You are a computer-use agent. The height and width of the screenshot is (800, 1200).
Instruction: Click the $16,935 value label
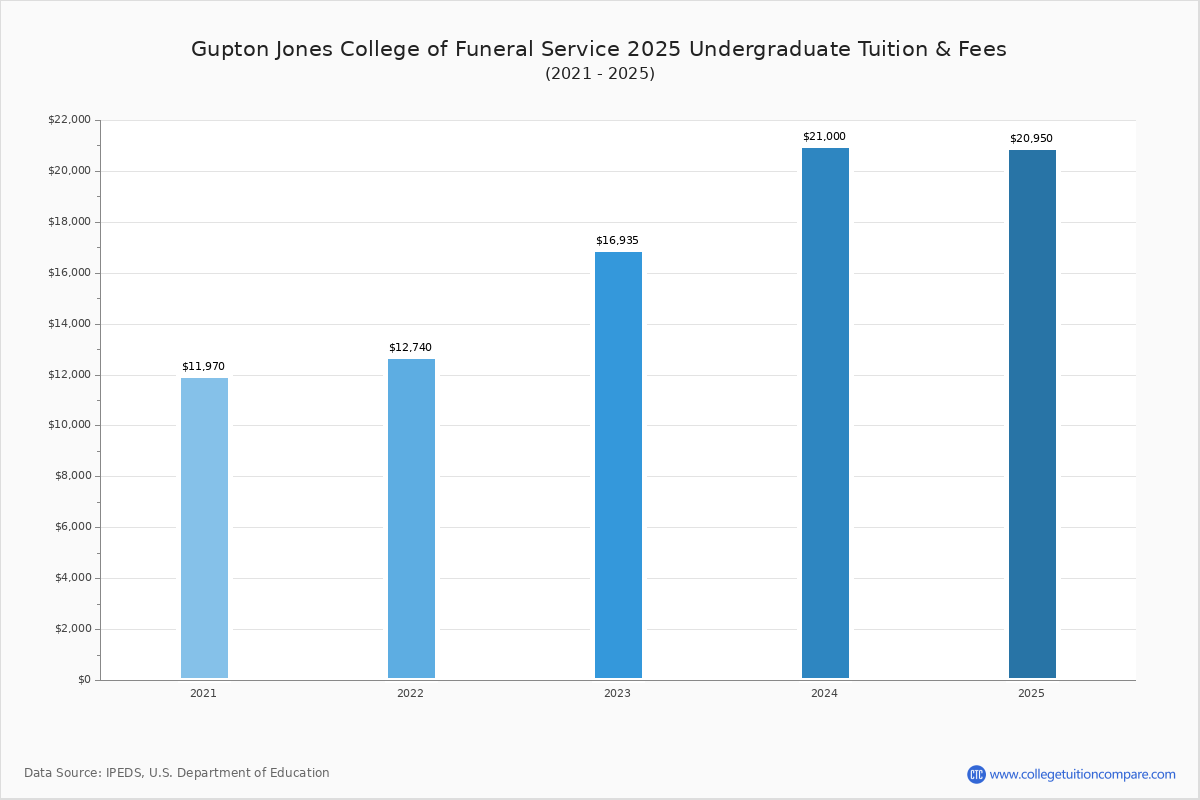[x=617, y=240]
